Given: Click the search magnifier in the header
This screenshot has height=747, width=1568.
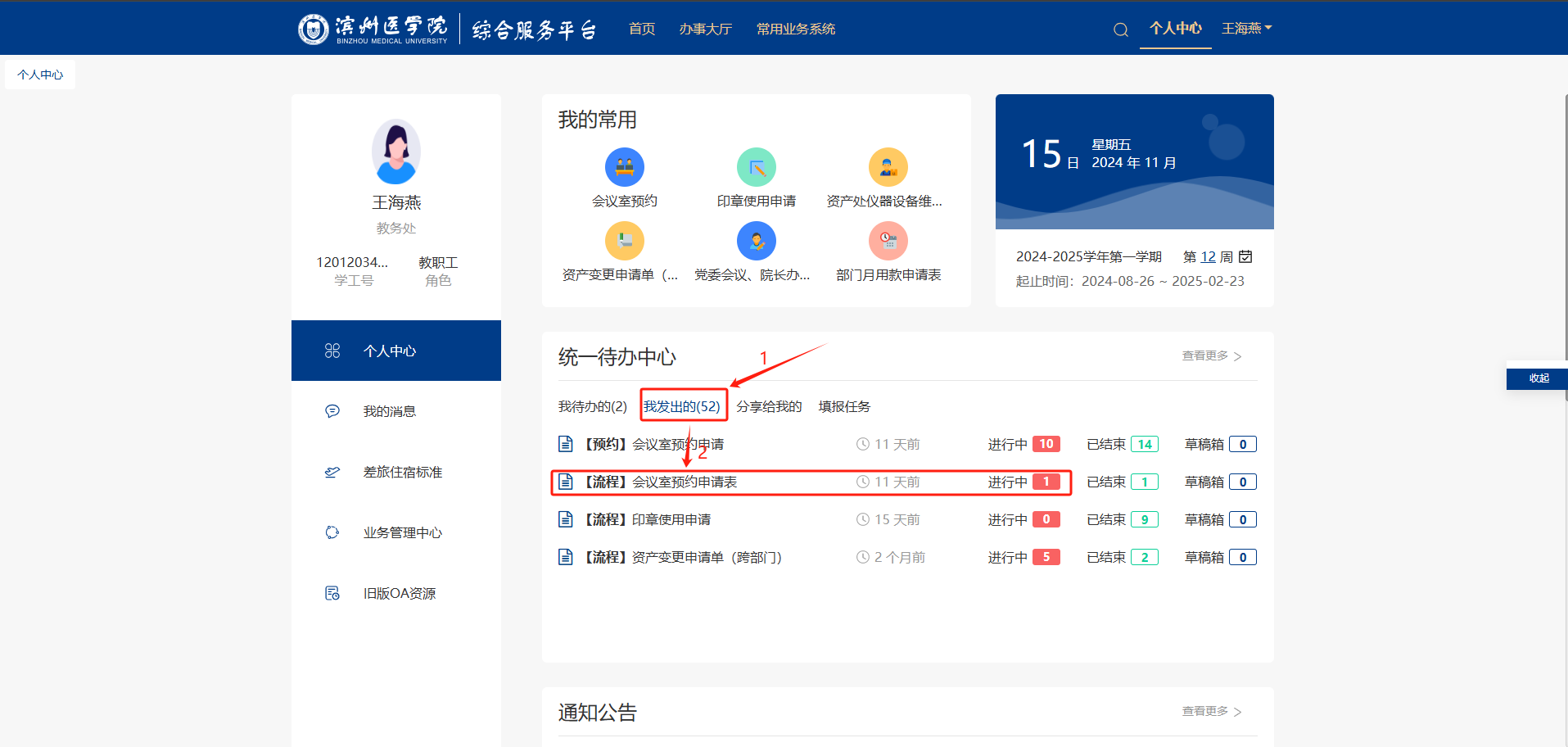Looking at the screenshot, I should [x=1121, y=29].
